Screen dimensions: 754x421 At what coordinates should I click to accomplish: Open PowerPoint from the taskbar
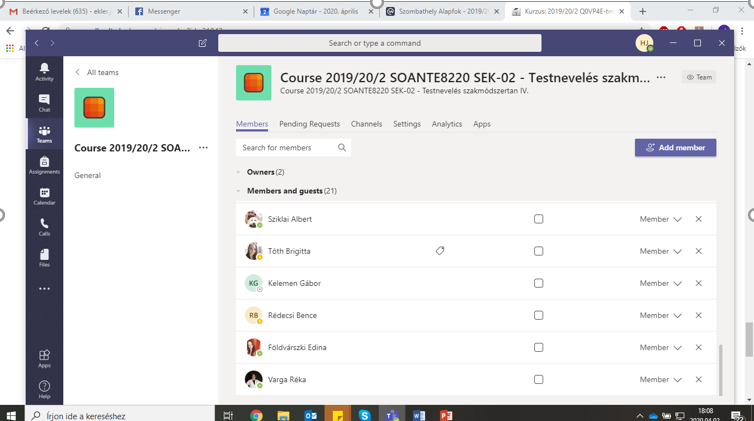pos(446,415)
